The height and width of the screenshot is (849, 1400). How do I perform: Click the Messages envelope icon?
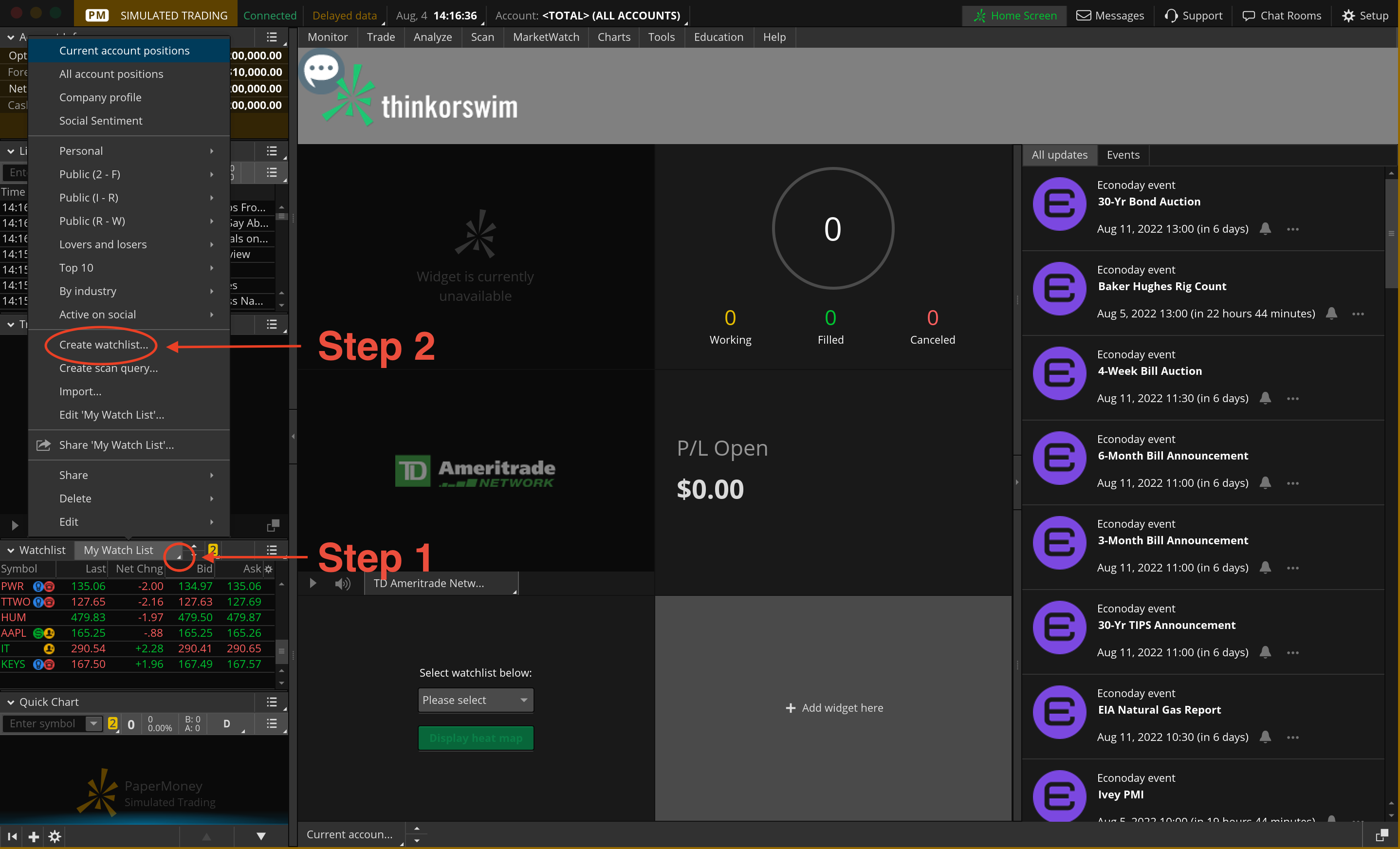(x=1083, y=16)
